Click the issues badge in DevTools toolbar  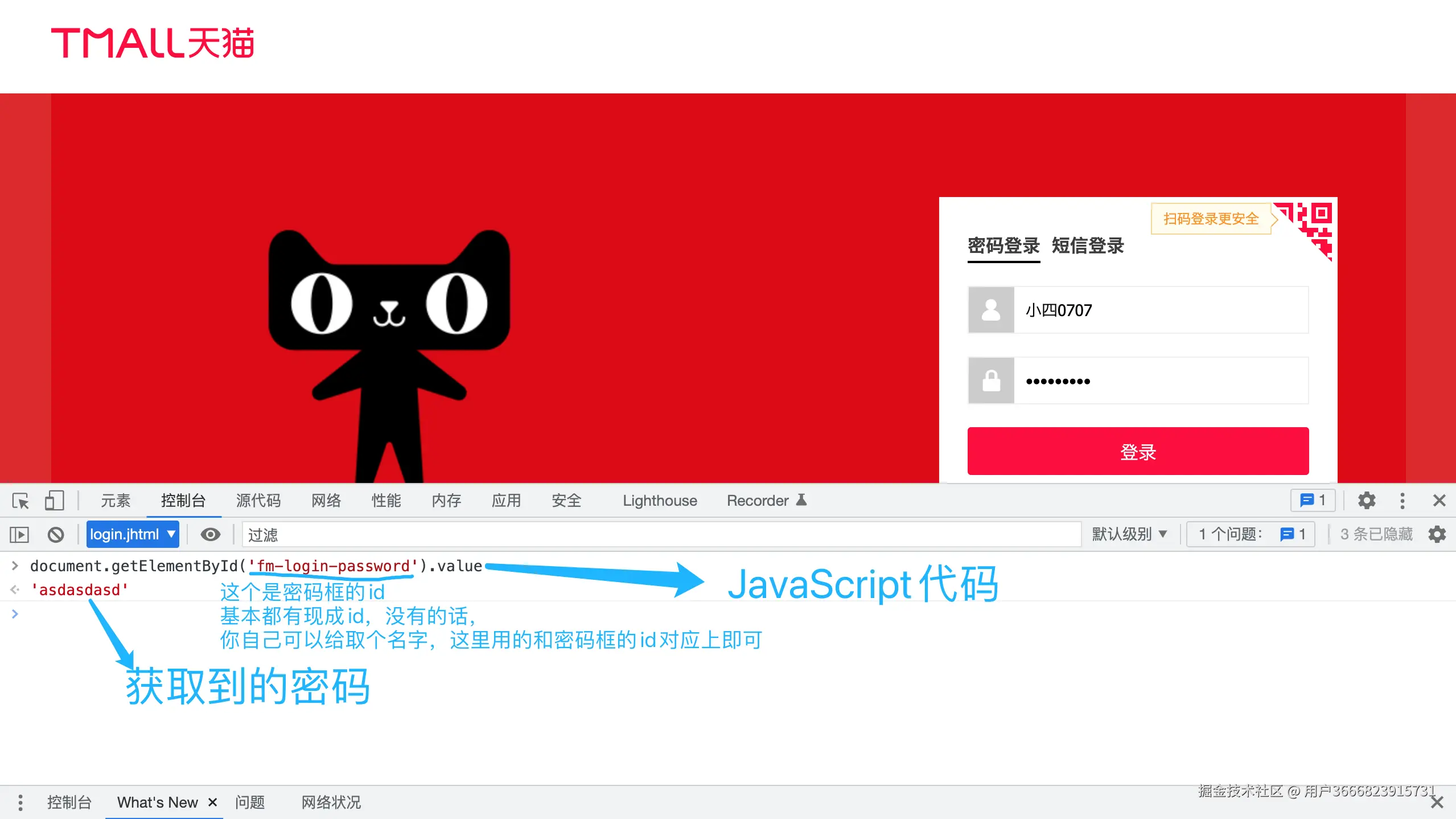point(1313,501)
